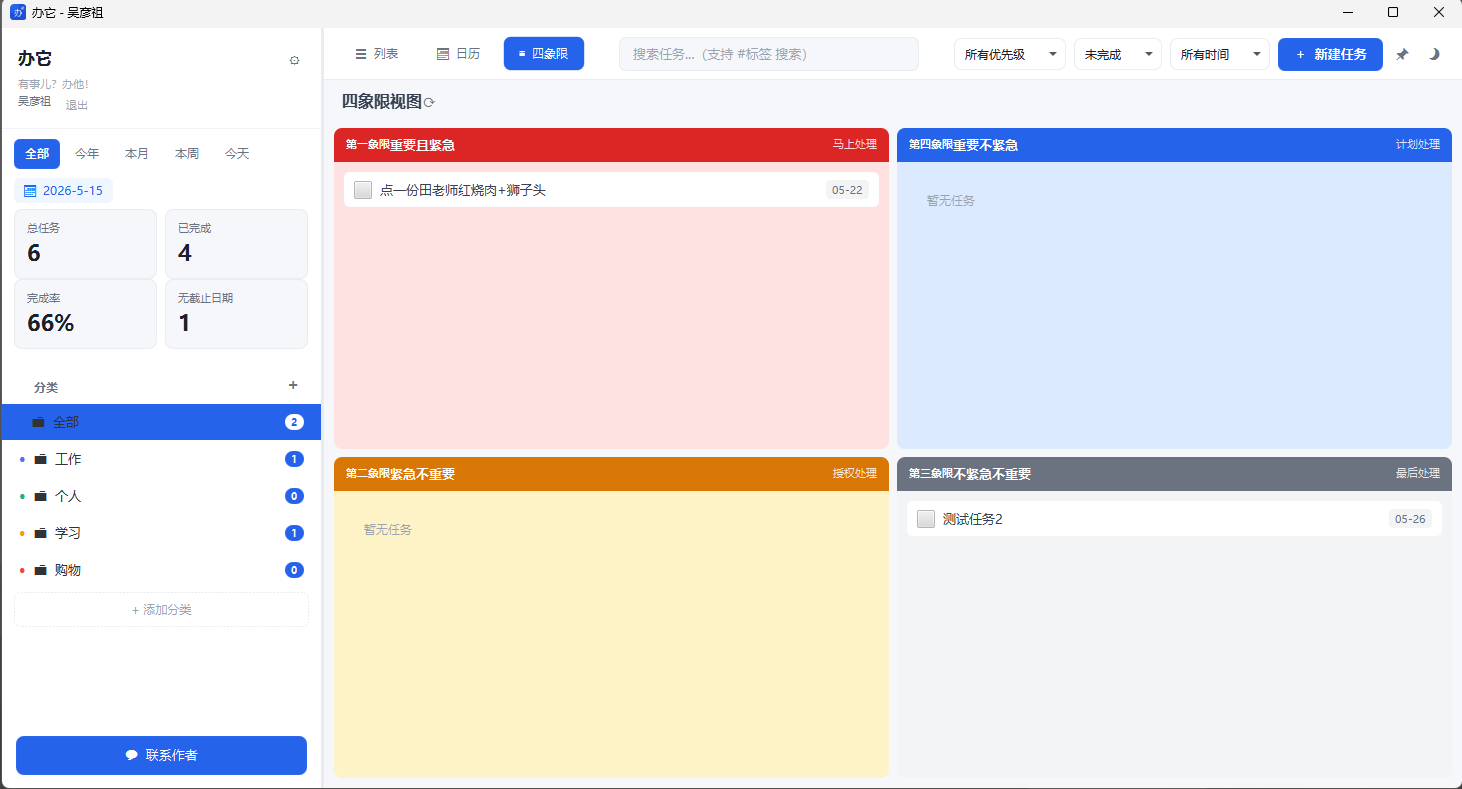Click the 第一象限重要且紧急 header

coord(611,145)
